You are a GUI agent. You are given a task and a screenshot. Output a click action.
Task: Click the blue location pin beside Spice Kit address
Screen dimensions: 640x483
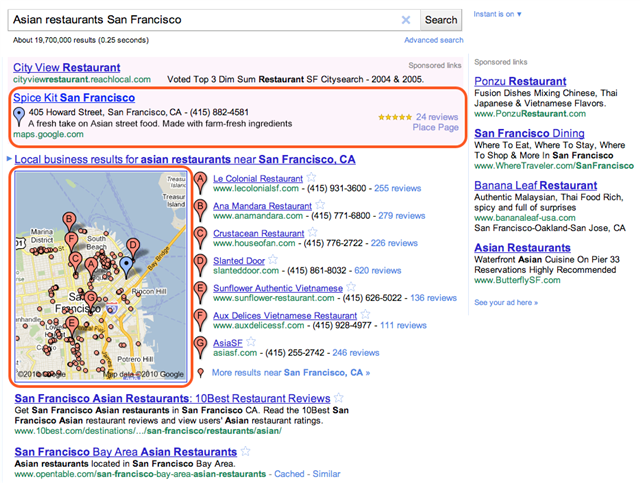(x=19, y=118)
